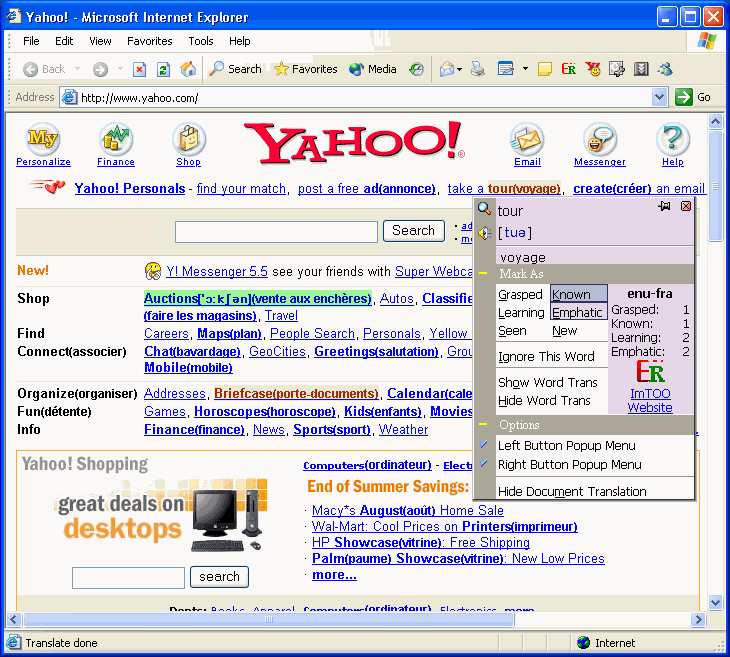Click Search button beside main search box
Screen dimensions: 730x657
[x=413, y=230]
